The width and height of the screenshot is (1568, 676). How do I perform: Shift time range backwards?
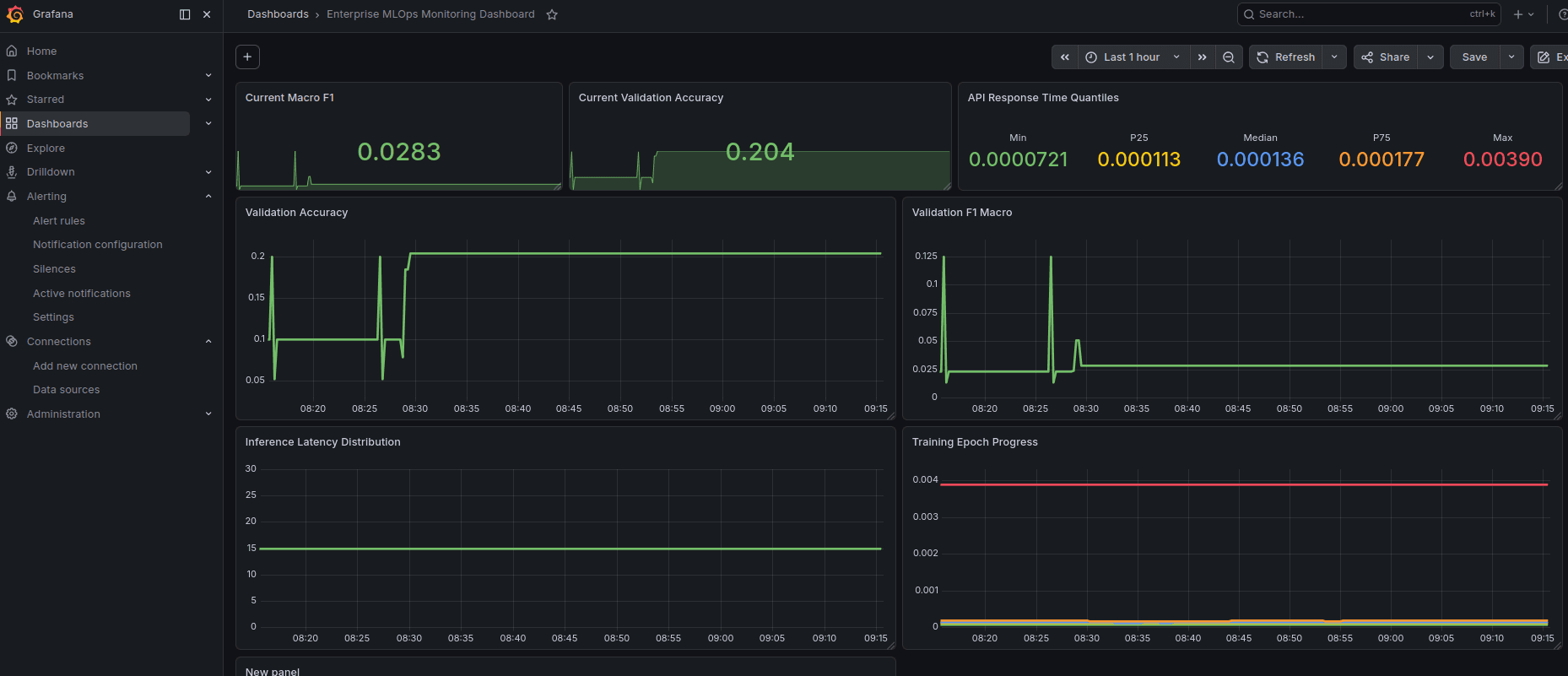pos(1065,57)
